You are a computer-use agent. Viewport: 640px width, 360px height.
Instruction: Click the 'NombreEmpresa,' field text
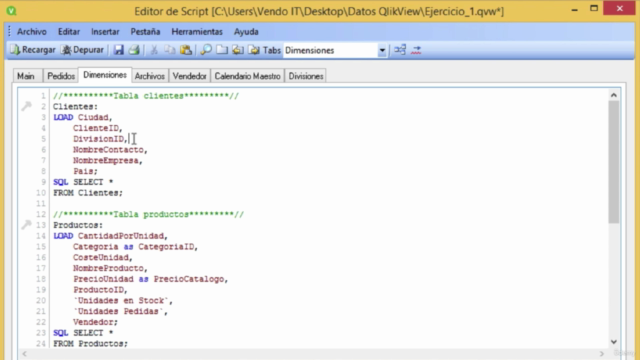[x=108, y=160]
